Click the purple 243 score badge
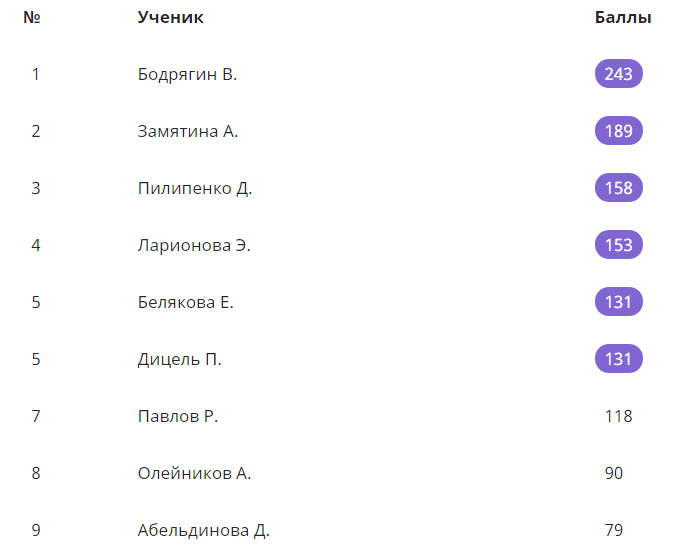Image resolution: width=682 pixels, height=557 pixels. (x=618, y=74)
